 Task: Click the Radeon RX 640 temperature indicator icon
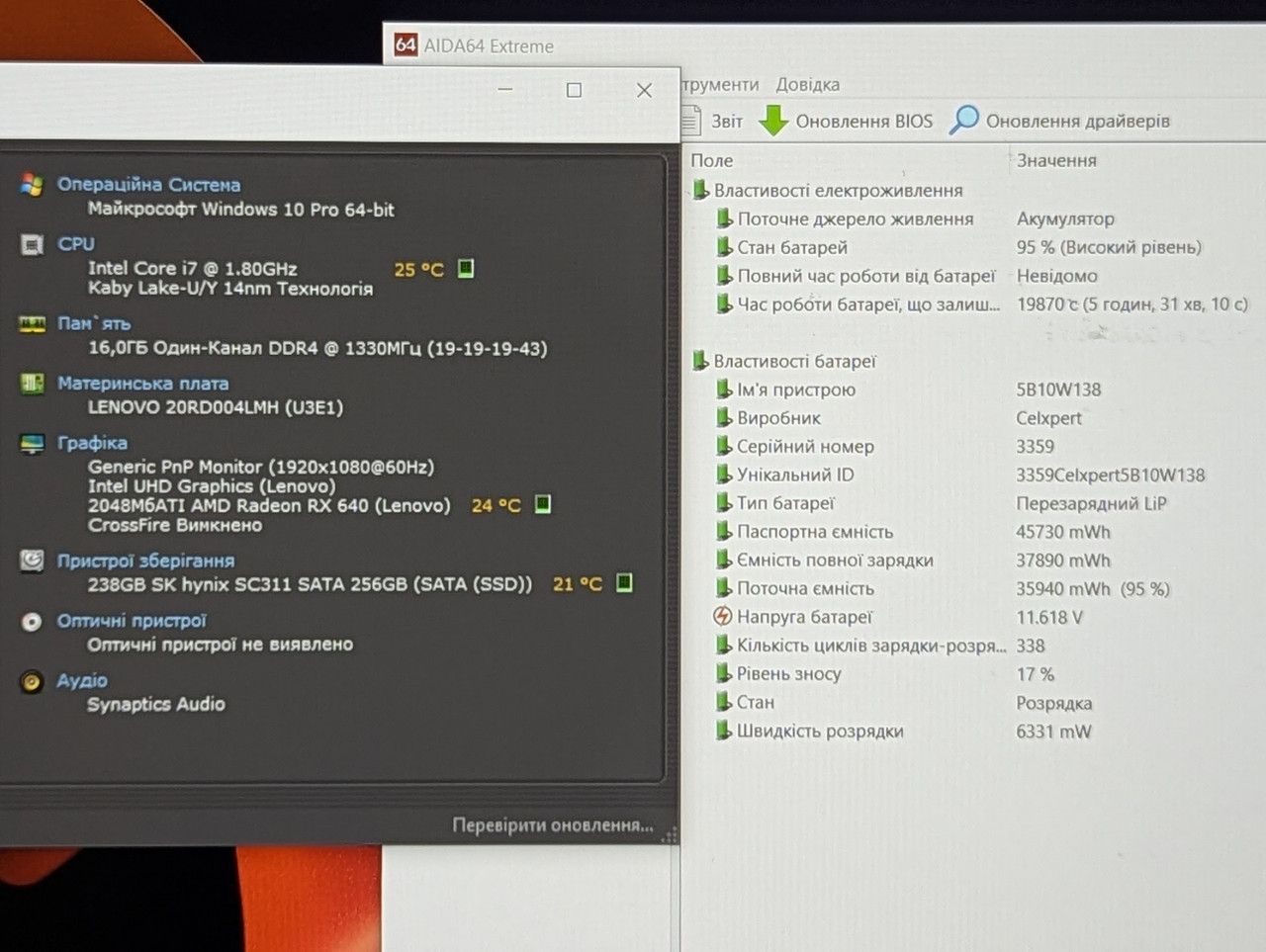(542, 504)
